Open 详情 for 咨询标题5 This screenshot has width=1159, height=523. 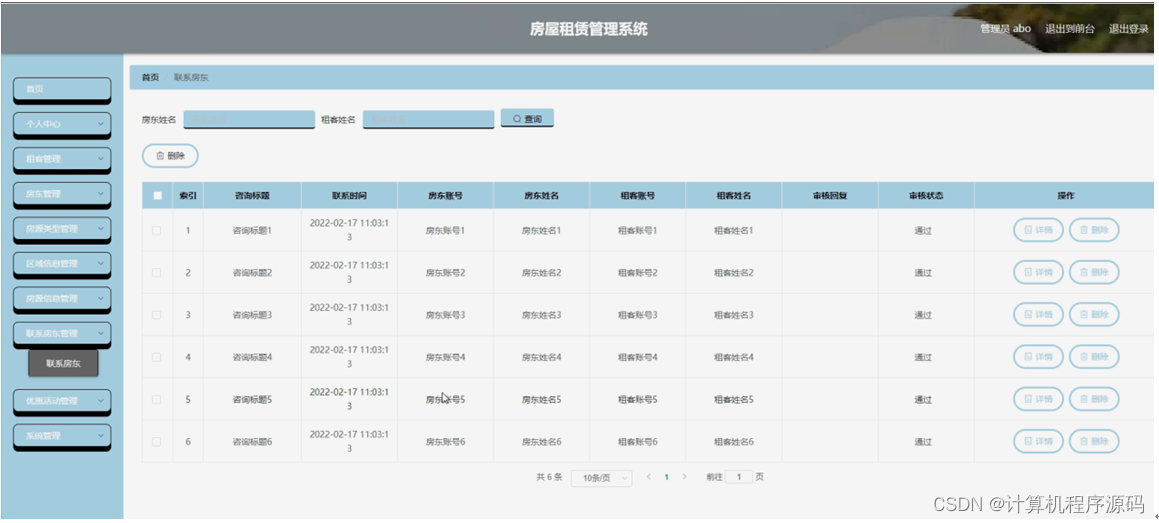click(1038, 400)
